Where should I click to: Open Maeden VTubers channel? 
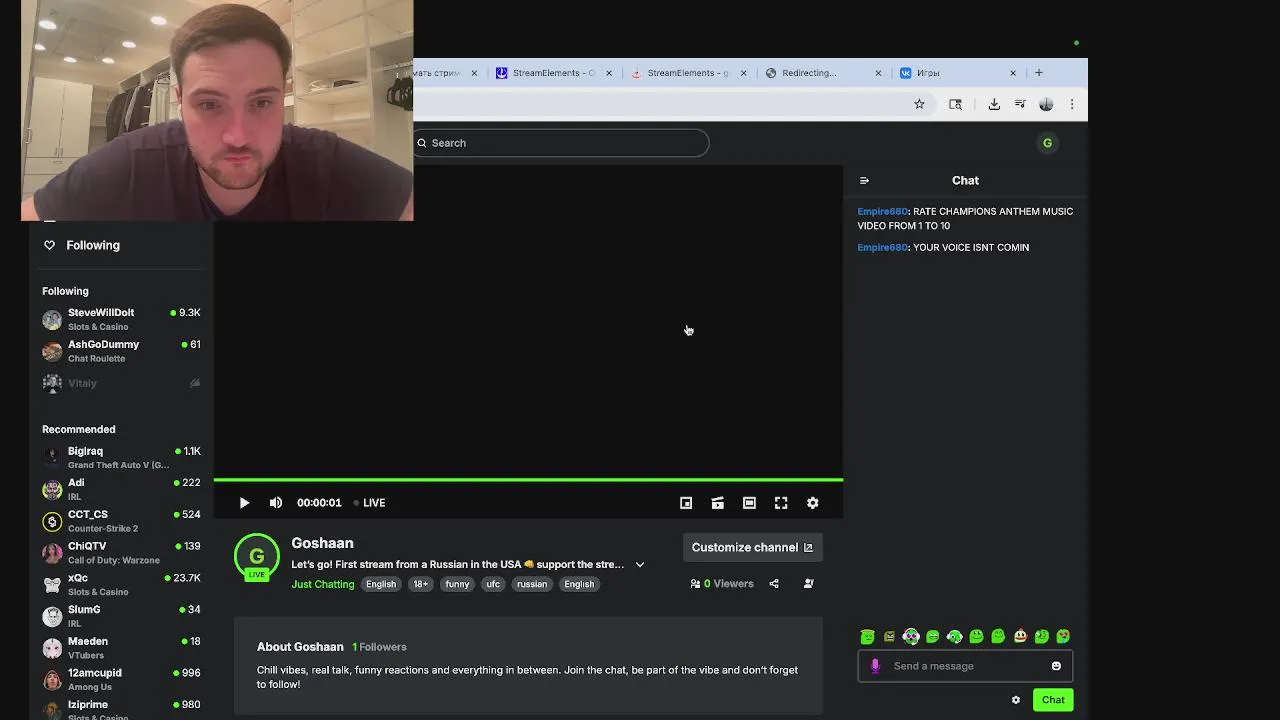[121, 648]
